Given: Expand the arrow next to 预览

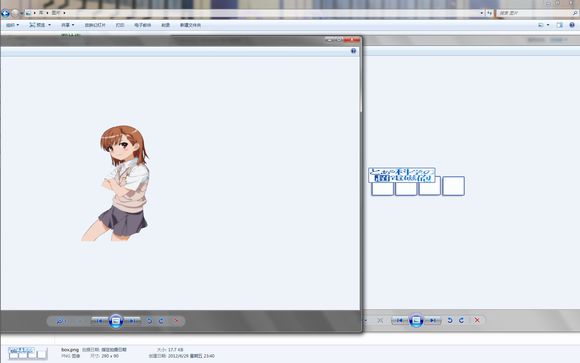Looking at the screenshot, I should click(x=50, y=25).
